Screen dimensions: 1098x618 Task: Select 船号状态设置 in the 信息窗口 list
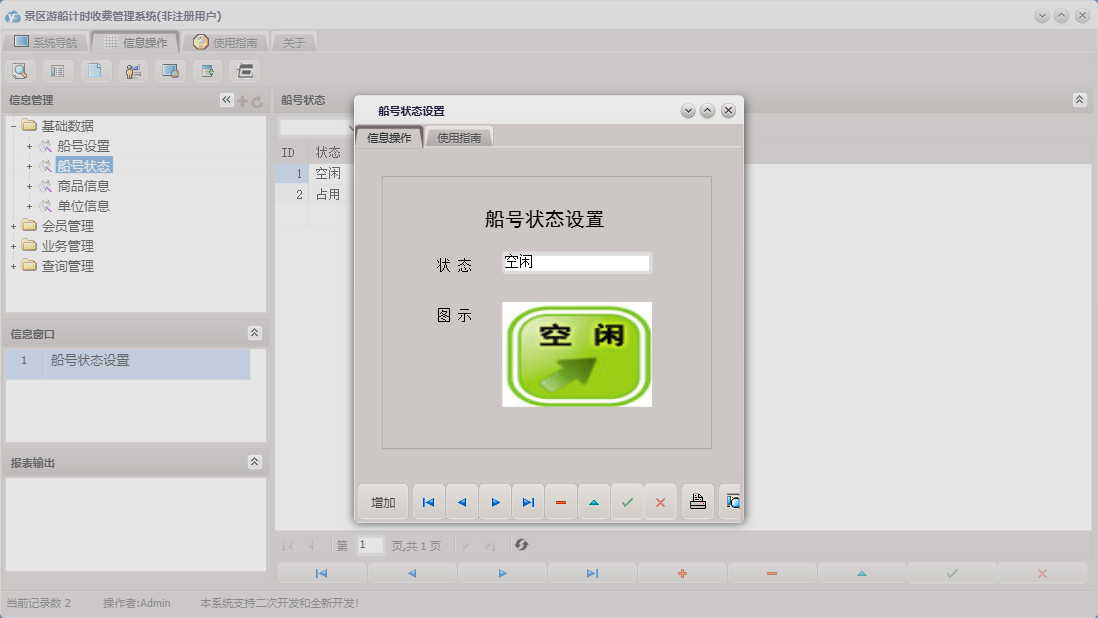[x=89, y=360]
